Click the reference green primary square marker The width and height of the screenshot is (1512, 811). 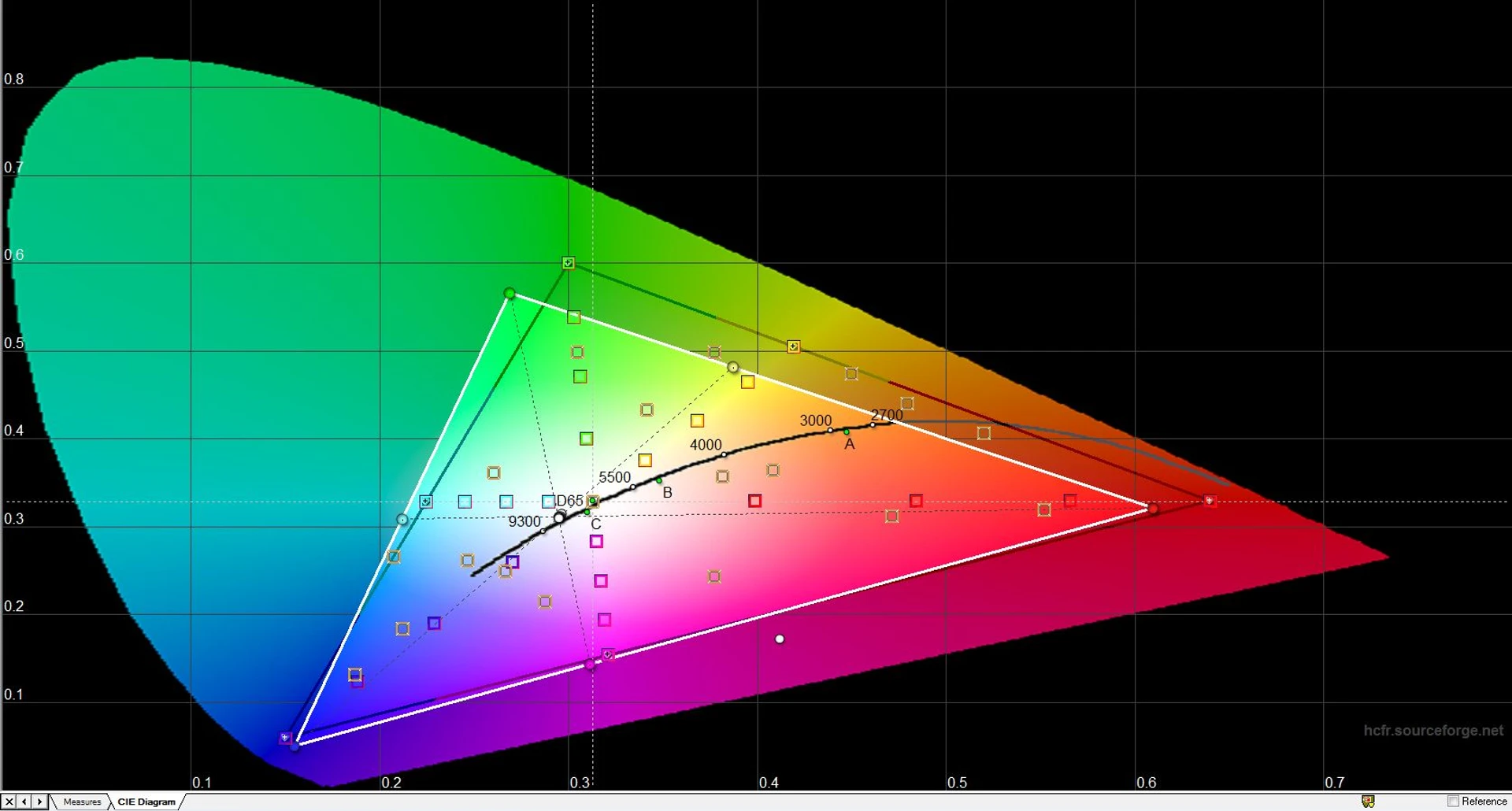pos(569,263)
